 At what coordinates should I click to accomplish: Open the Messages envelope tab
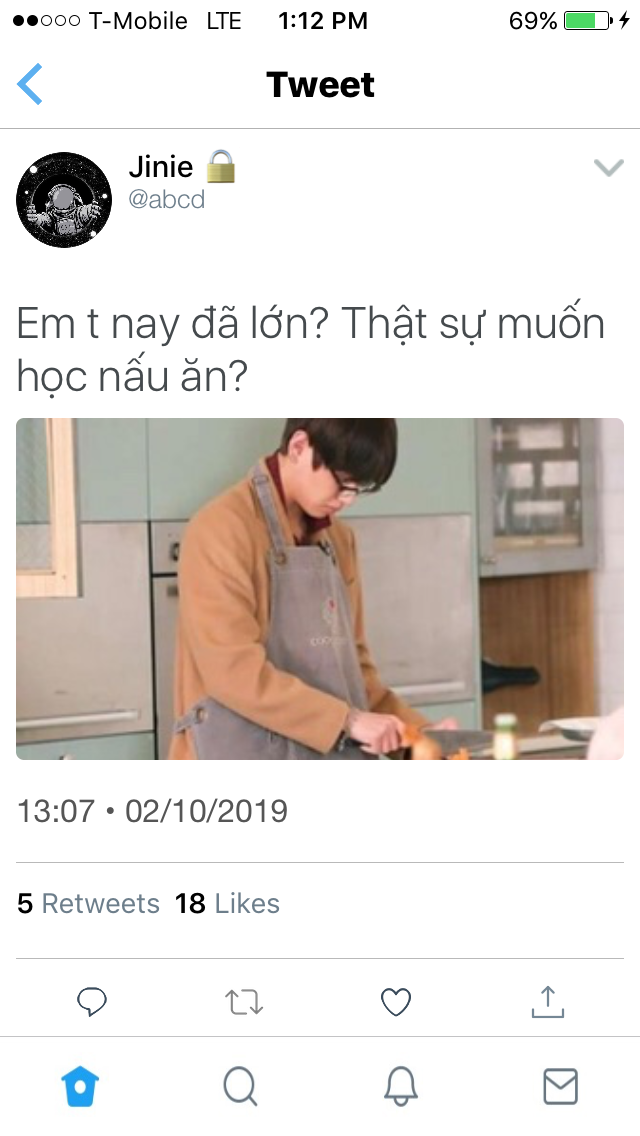tap(560, 1087)
